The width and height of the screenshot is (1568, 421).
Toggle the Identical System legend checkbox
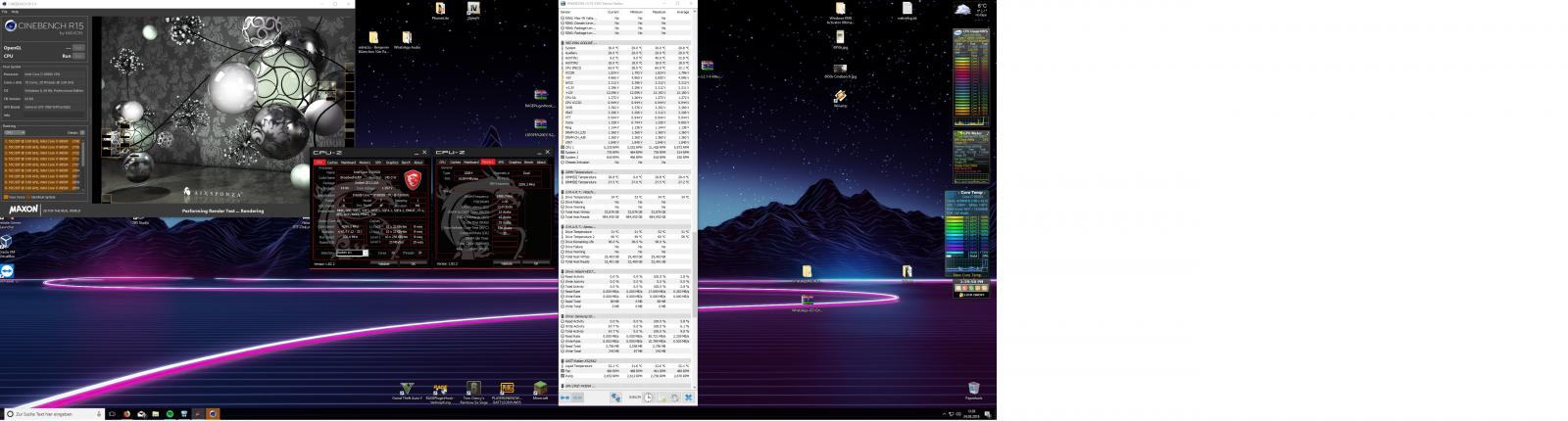(30, 197)
